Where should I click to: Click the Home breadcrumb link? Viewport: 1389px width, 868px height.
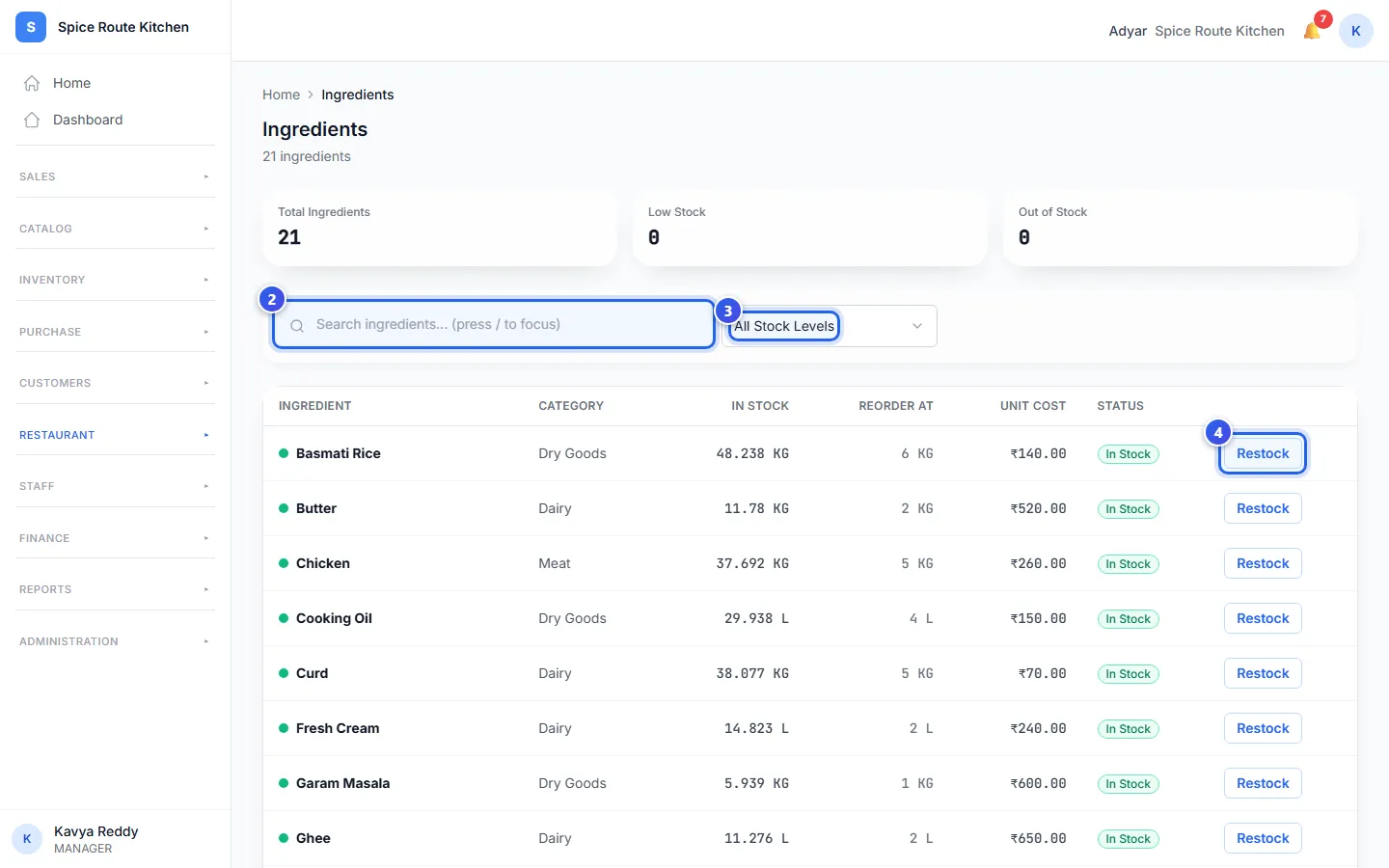281,95
